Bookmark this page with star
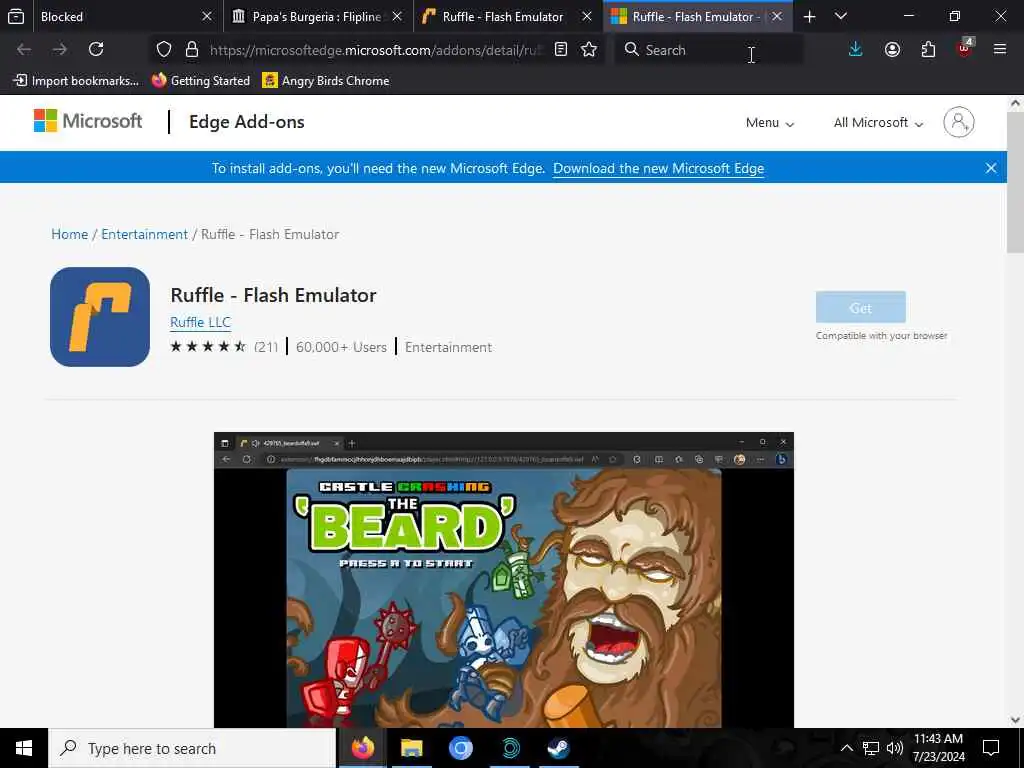Screen dimensions: 1024x768 [589, 50]
